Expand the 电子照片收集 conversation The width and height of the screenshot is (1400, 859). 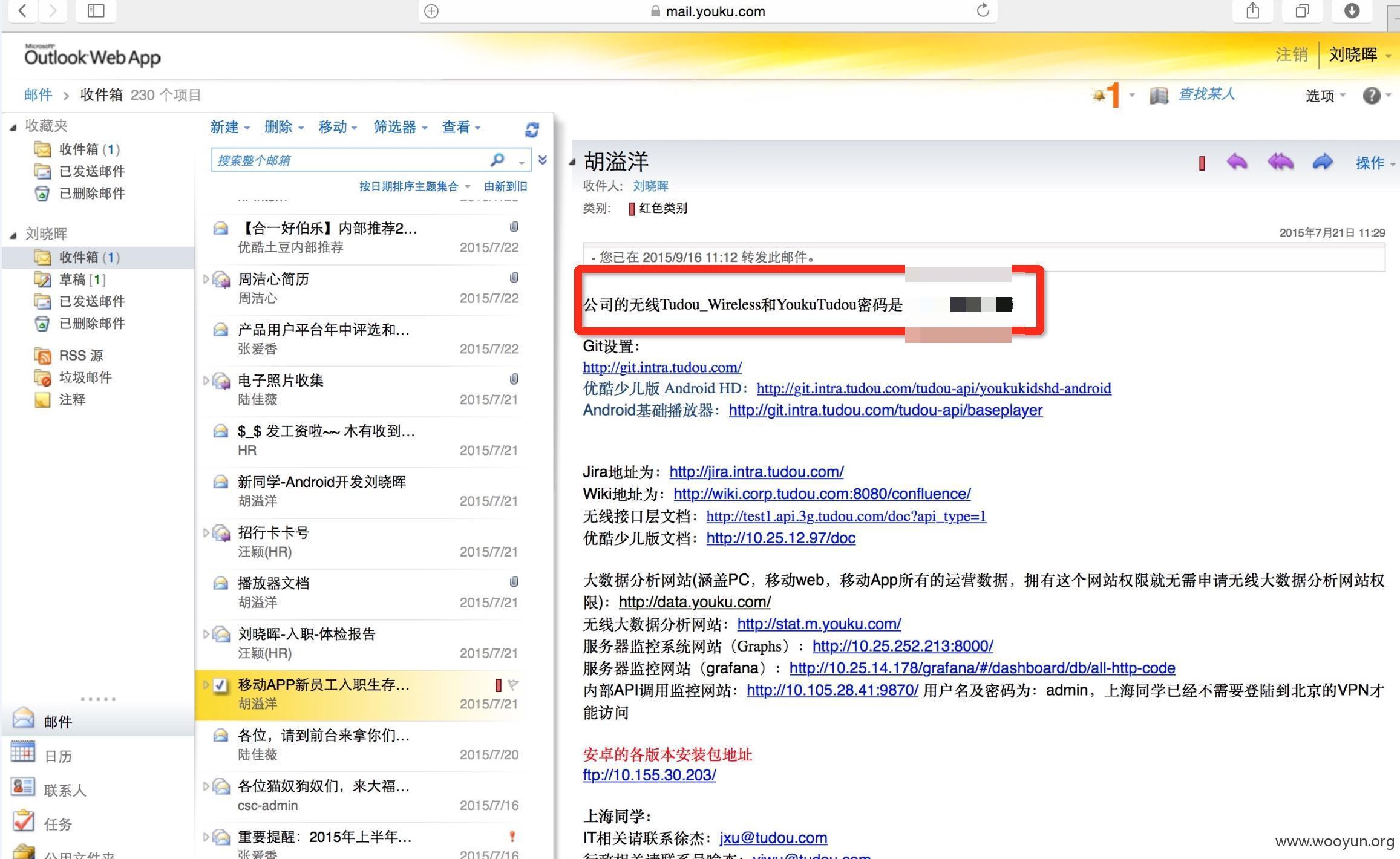click(x=206, y=381)
